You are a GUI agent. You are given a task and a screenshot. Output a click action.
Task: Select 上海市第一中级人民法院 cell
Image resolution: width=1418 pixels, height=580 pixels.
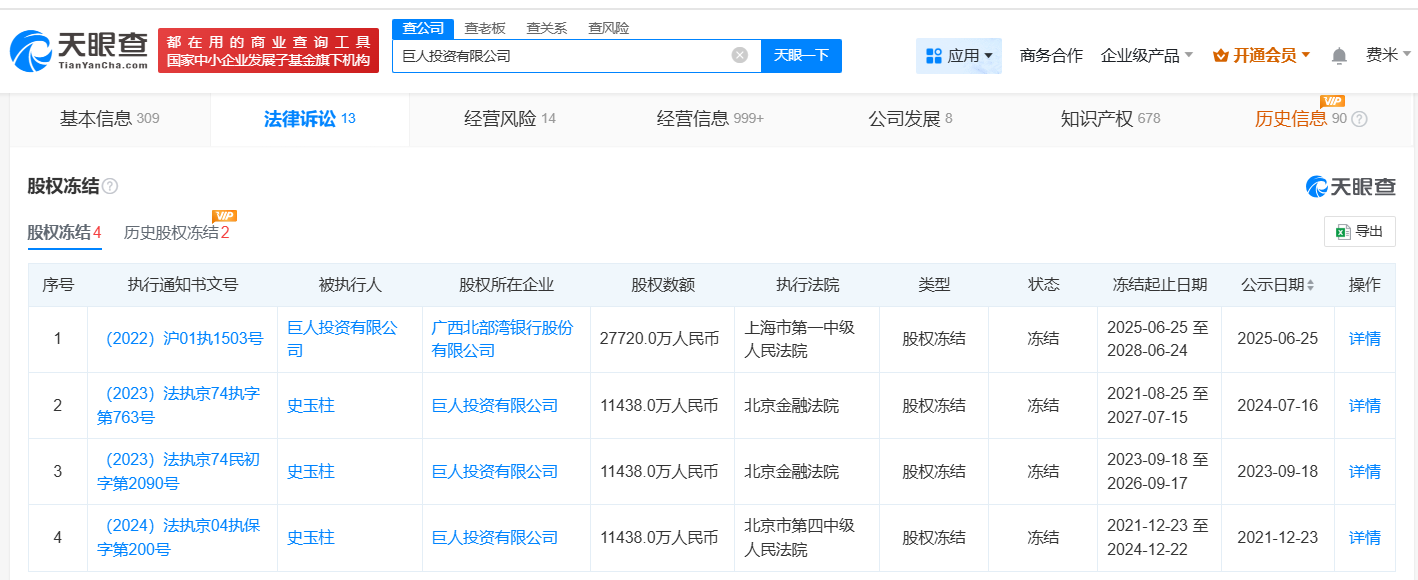(x=806, y=339)
